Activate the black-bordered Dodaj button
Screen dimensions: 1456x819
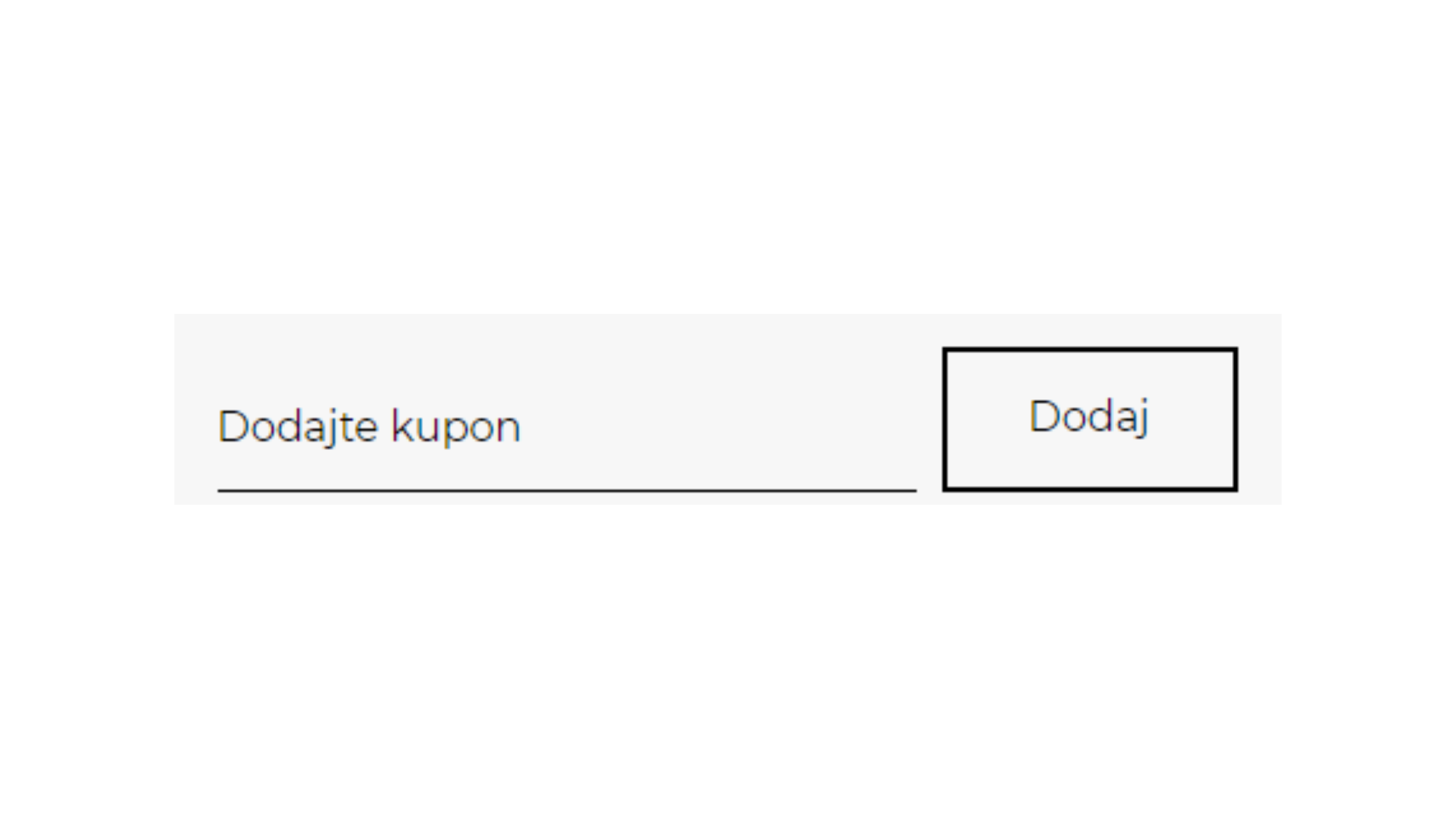[1090, 419]
